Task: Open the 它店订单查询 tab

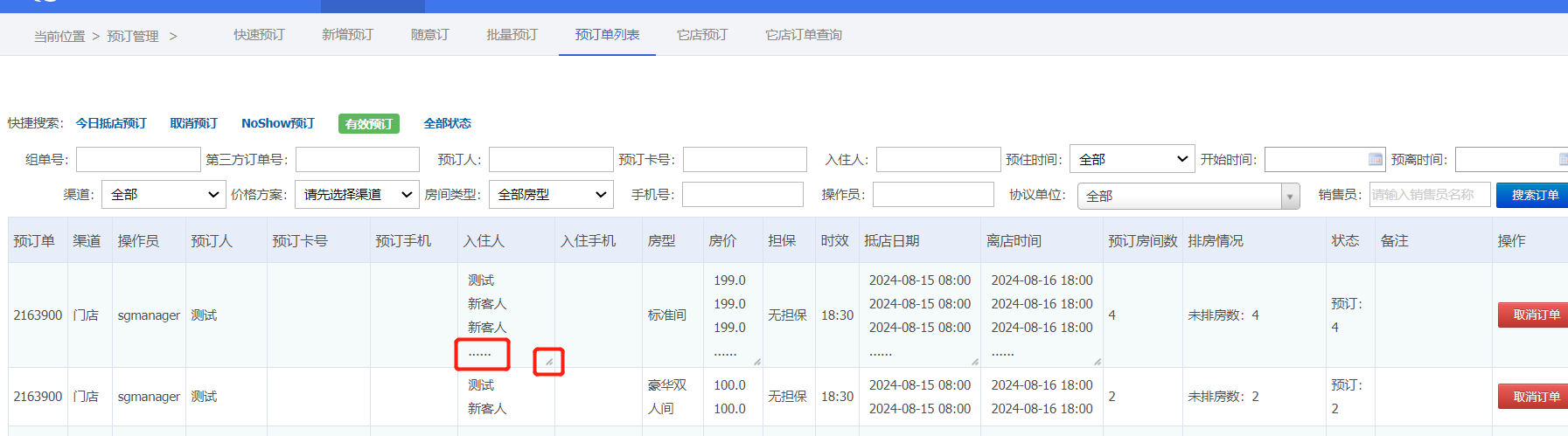Action: [x=804, y=35]
